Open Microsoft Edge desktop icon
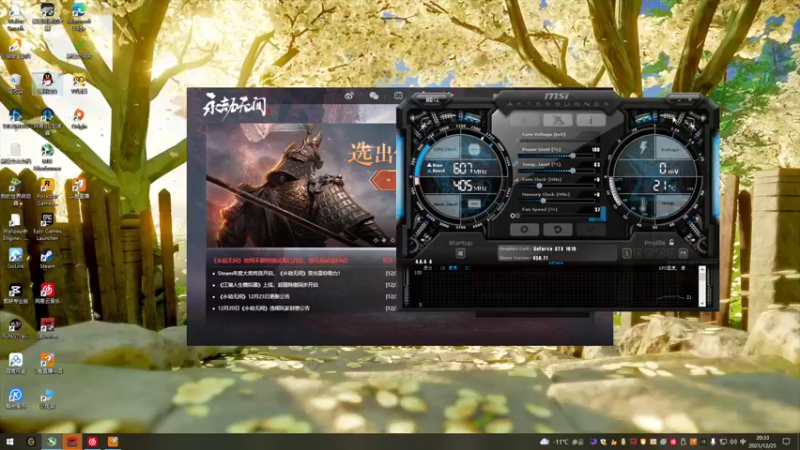Viewport: 800px width, 450px height. click(x=79, y=16)
